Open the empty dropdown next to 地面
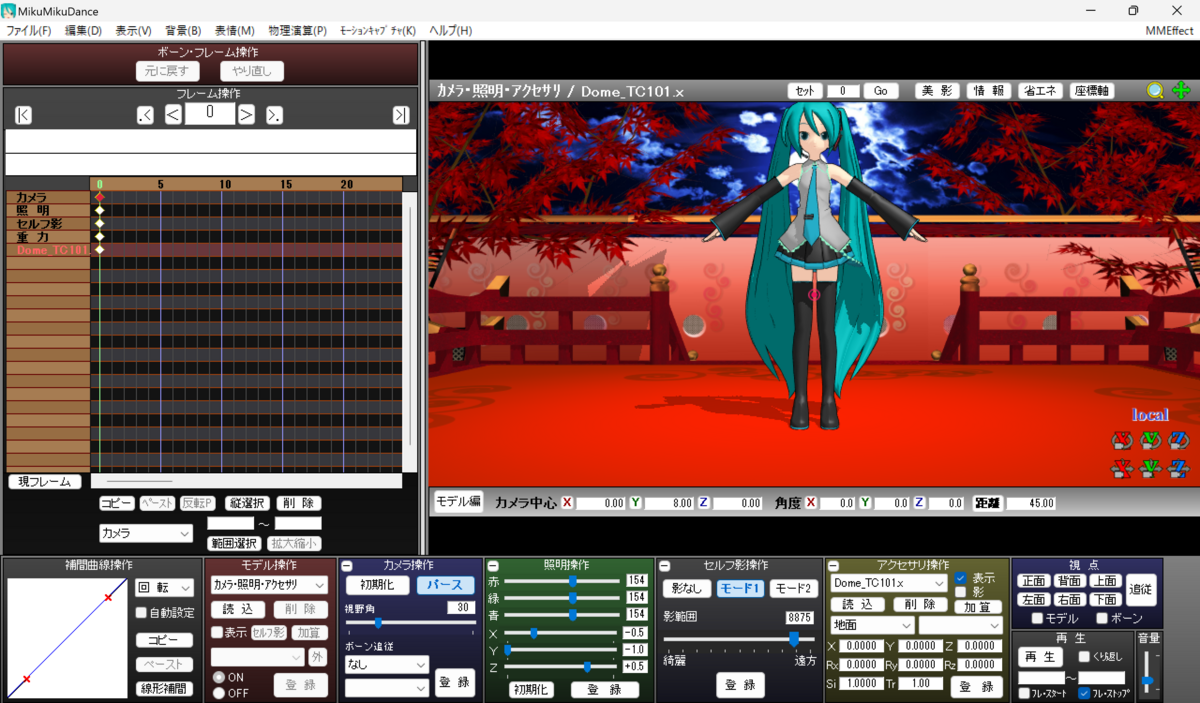 point(960,625)
